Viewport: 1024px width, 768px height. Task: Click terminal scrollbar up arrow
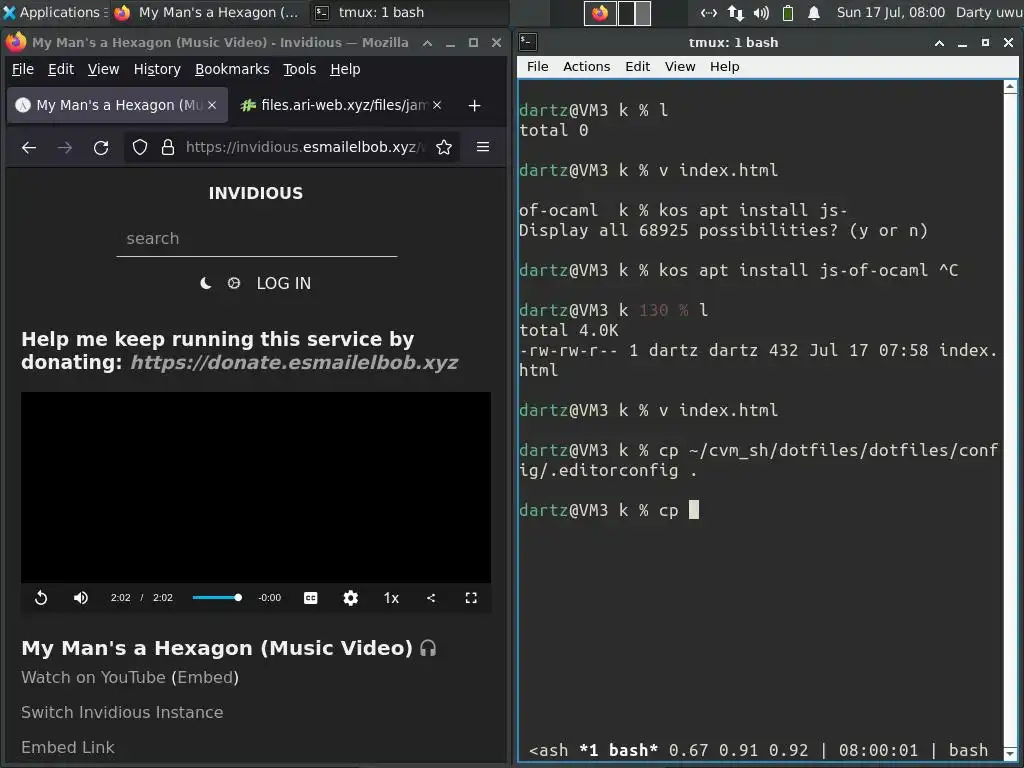click(1010, 87)
